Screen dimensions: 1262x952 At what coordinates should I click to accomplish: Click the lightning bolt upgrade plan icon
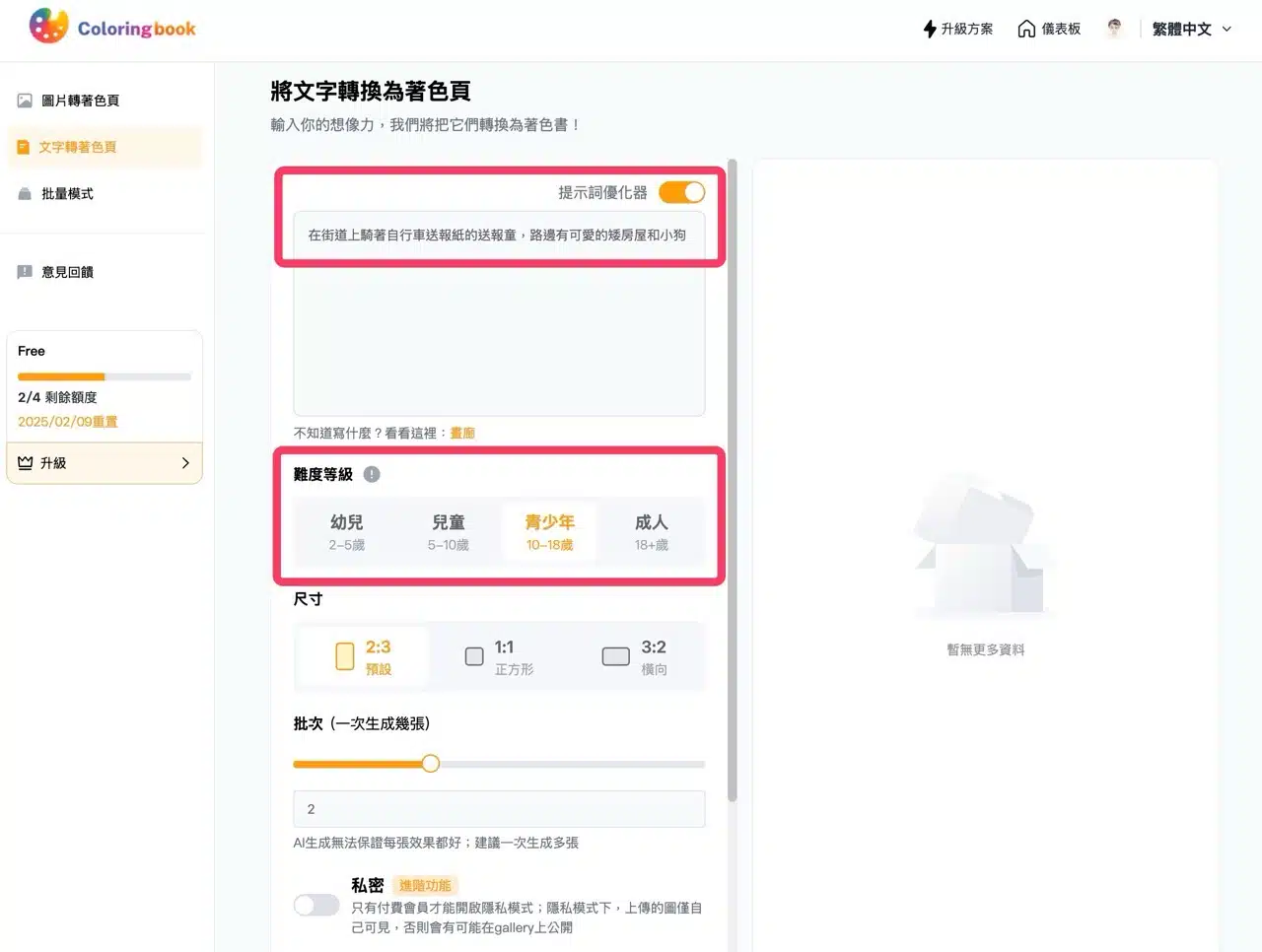(x=929, y=29)
